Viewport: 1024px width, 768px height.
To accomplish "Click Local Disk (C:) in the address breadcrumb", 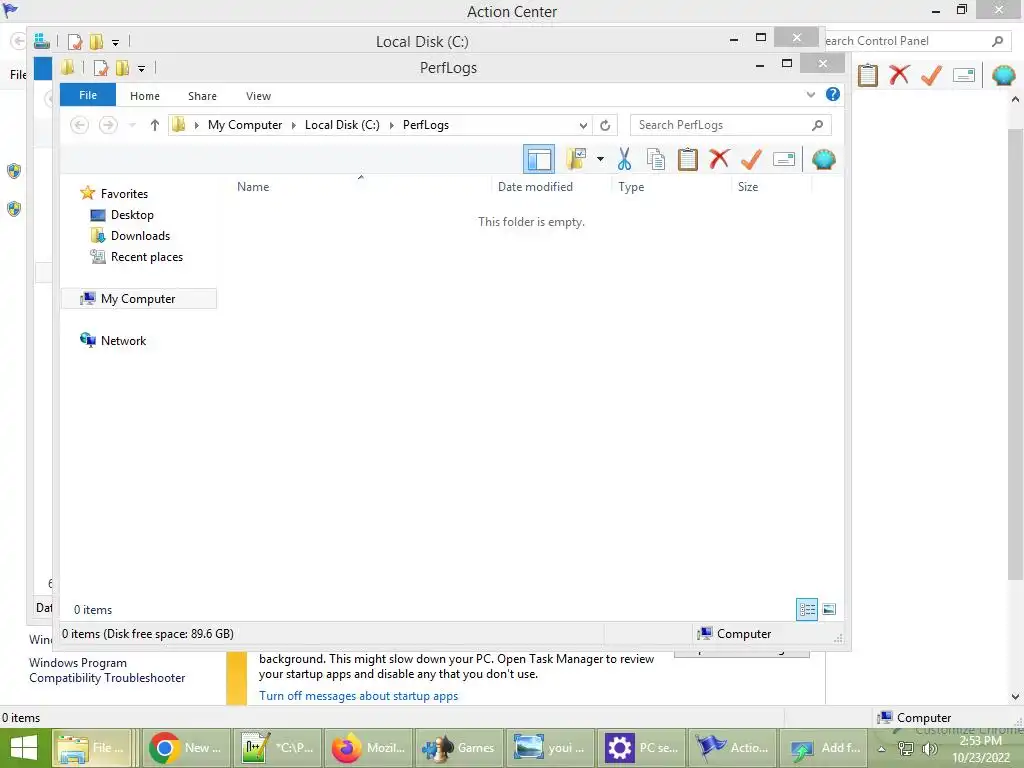I will point(342,125).
